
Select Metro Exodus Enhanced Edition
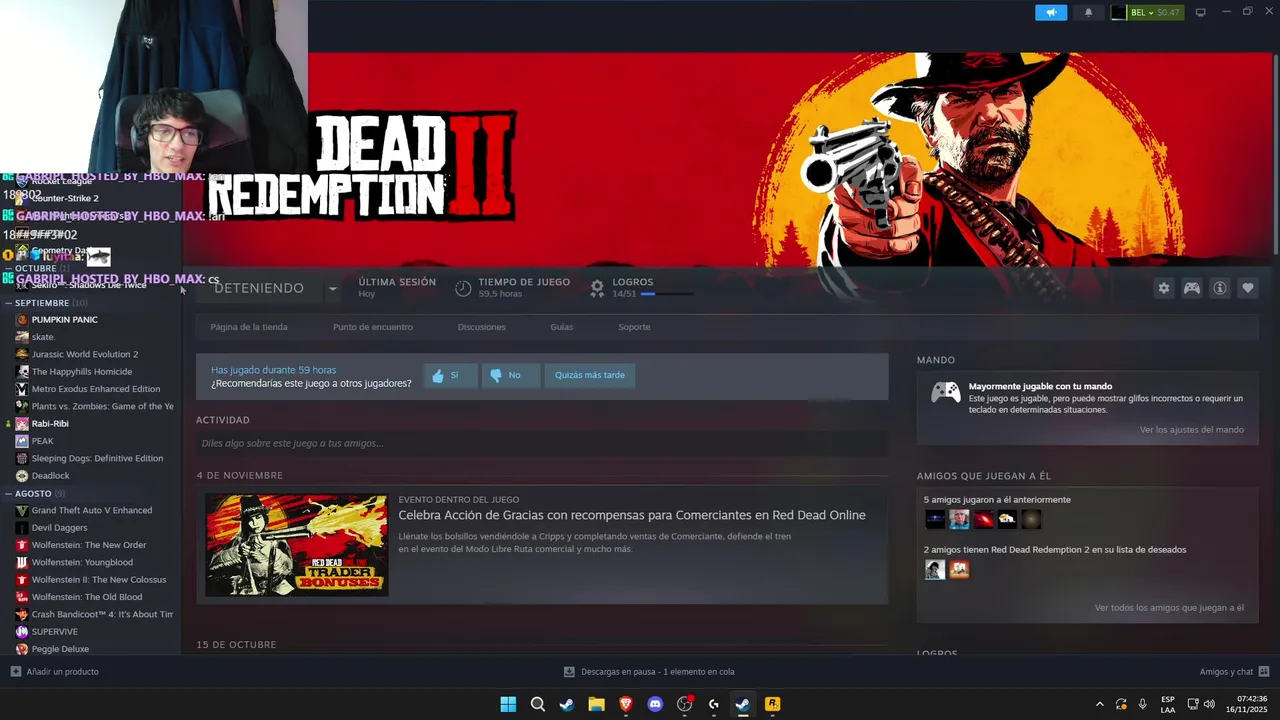(x=96, y=389)
